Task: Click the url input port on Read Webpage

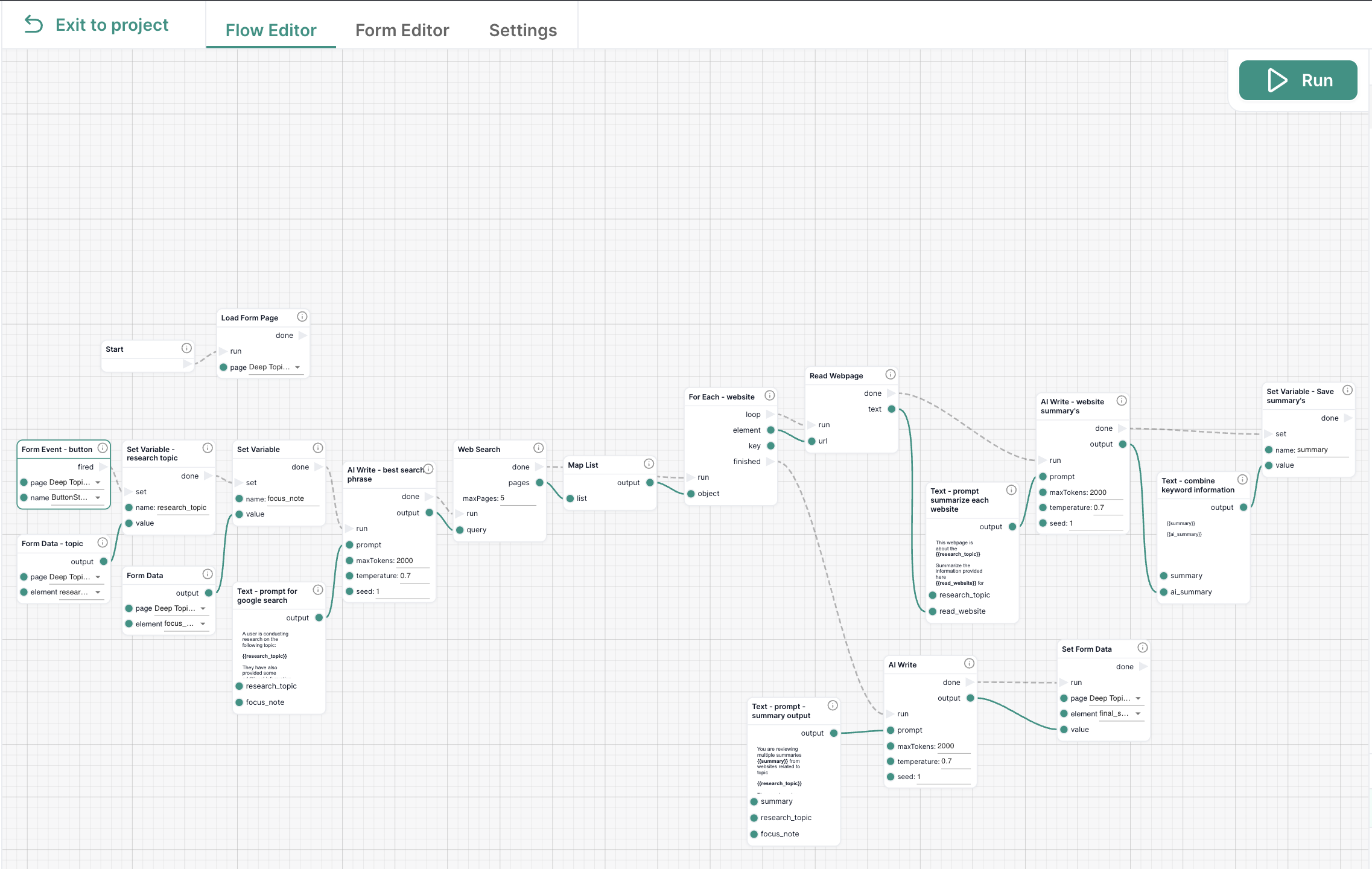Action: pyautogui.click(x=812, y=441)
